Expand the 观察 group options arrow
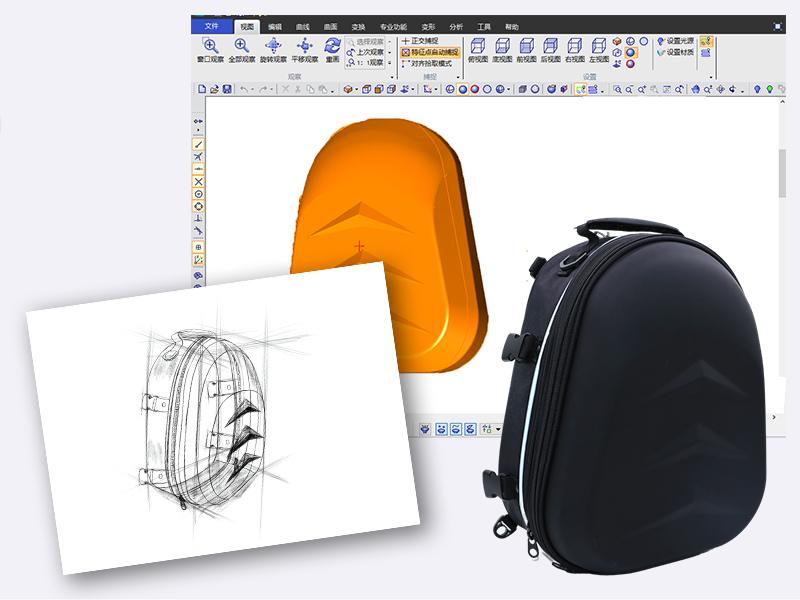The width and height of the screenshot is (800, 600). coord(392,76)
